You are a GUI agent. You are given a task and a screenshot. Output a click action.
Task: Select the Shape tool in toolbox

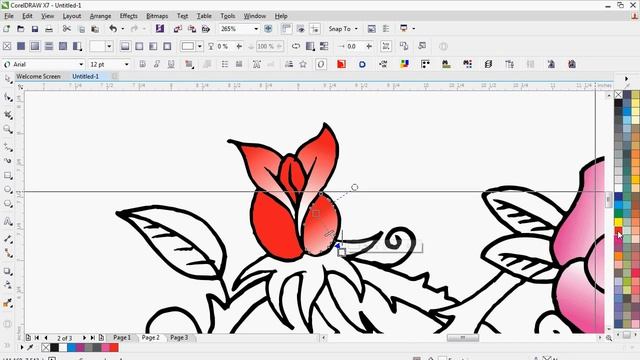[x=8, y=97]
